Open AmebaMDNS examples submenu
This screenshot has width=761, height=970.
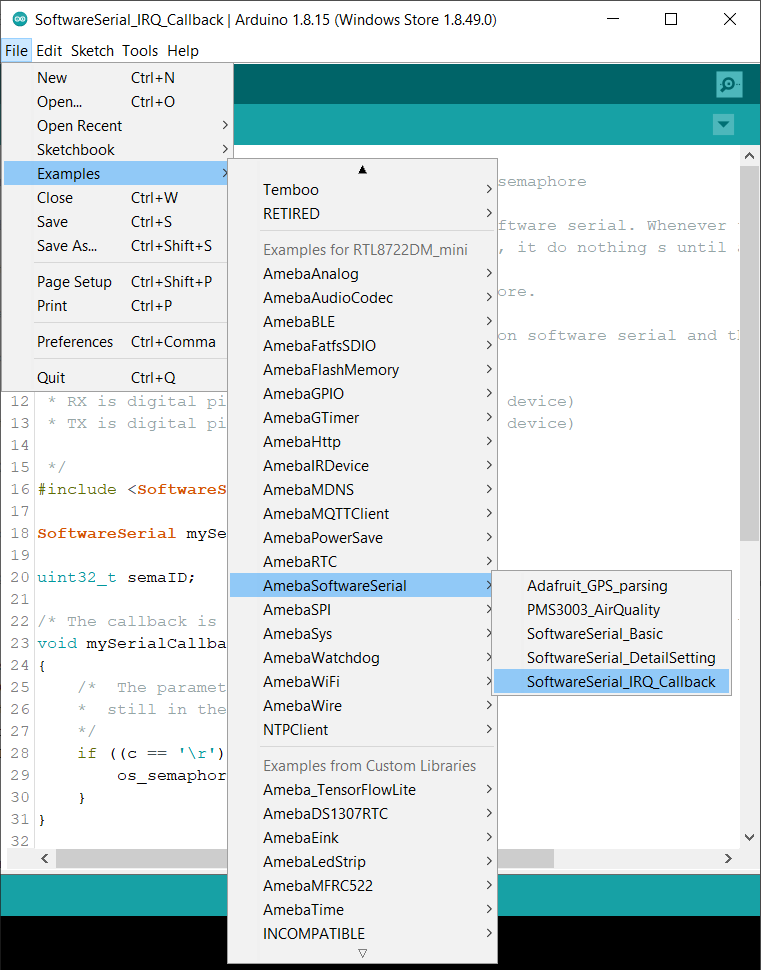363,490
